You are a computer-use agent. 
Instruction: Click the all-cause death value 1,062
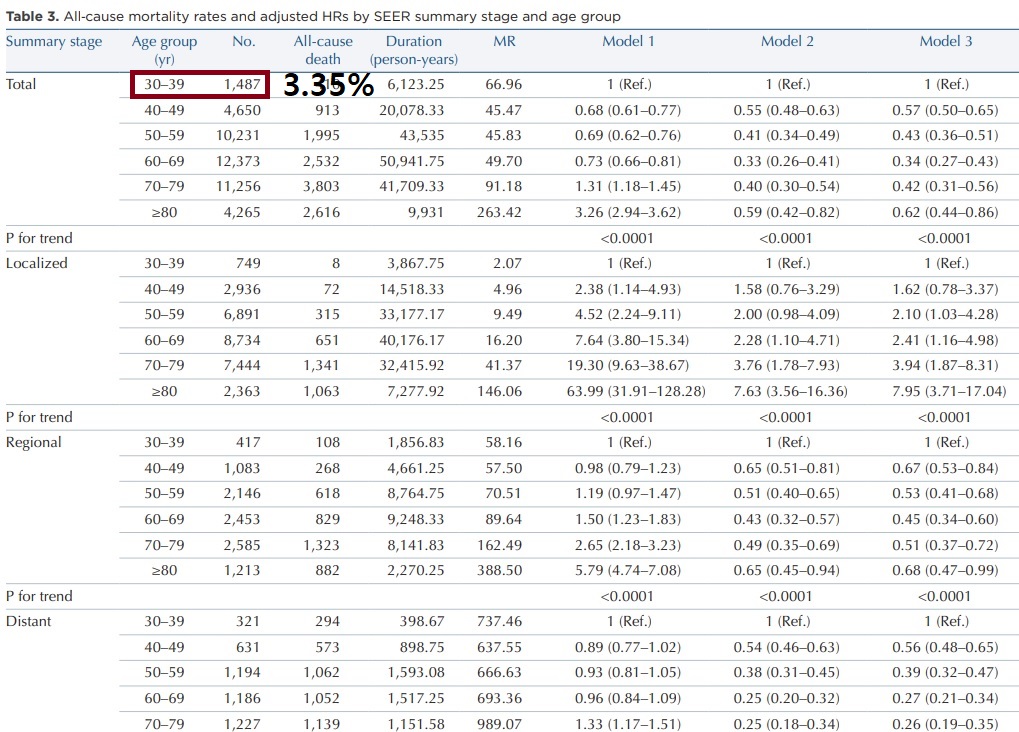[x=321, y=673]
